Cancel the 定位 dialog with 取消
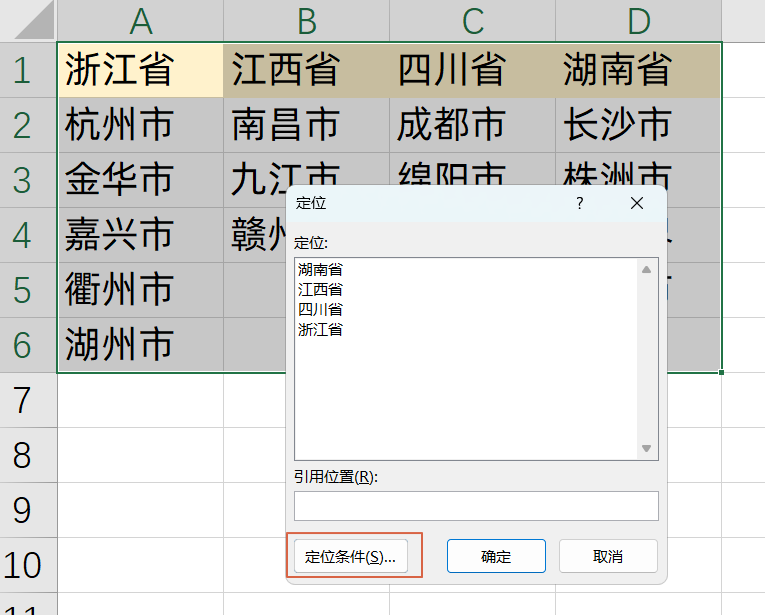This screenshot has height=615, width=765. point(608,556)
